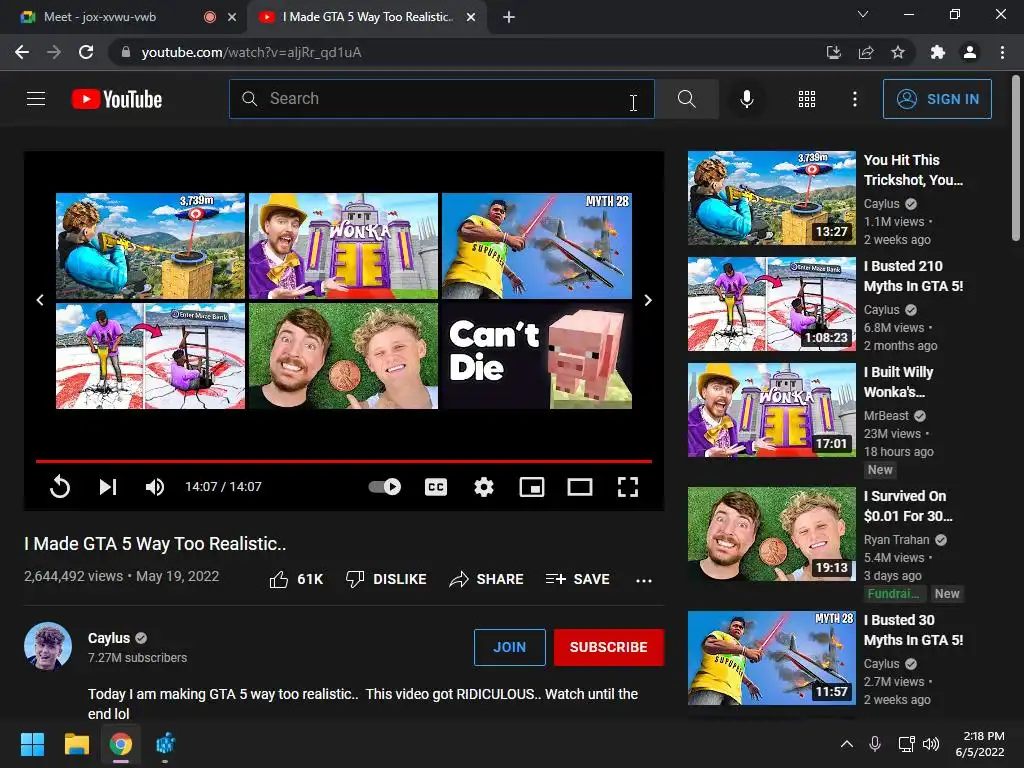
Task: Click the search magnifier button
Action: [686, 99]
